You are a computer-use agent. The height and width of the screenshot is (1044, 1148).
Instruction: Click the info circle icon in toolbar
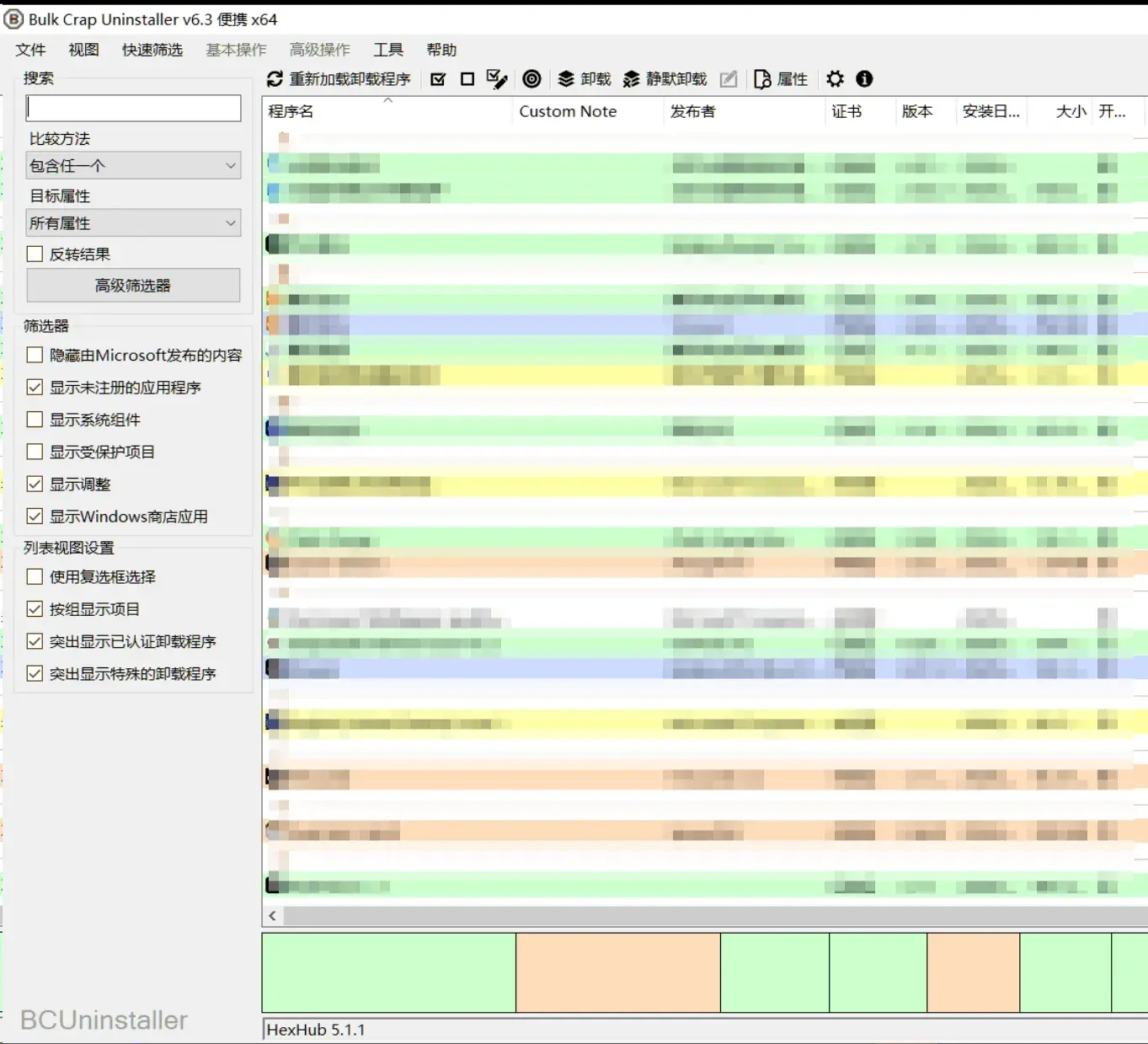pyautogui.click(x=864, y=79)
